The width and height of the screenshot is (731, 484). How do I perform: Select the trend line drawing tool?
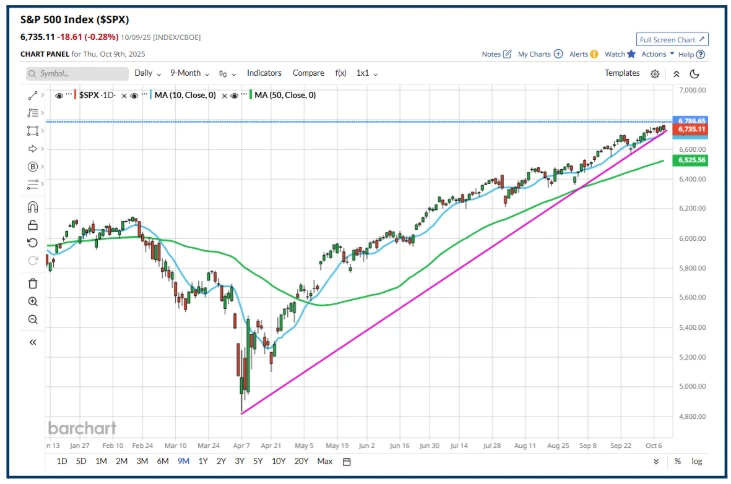33,95
